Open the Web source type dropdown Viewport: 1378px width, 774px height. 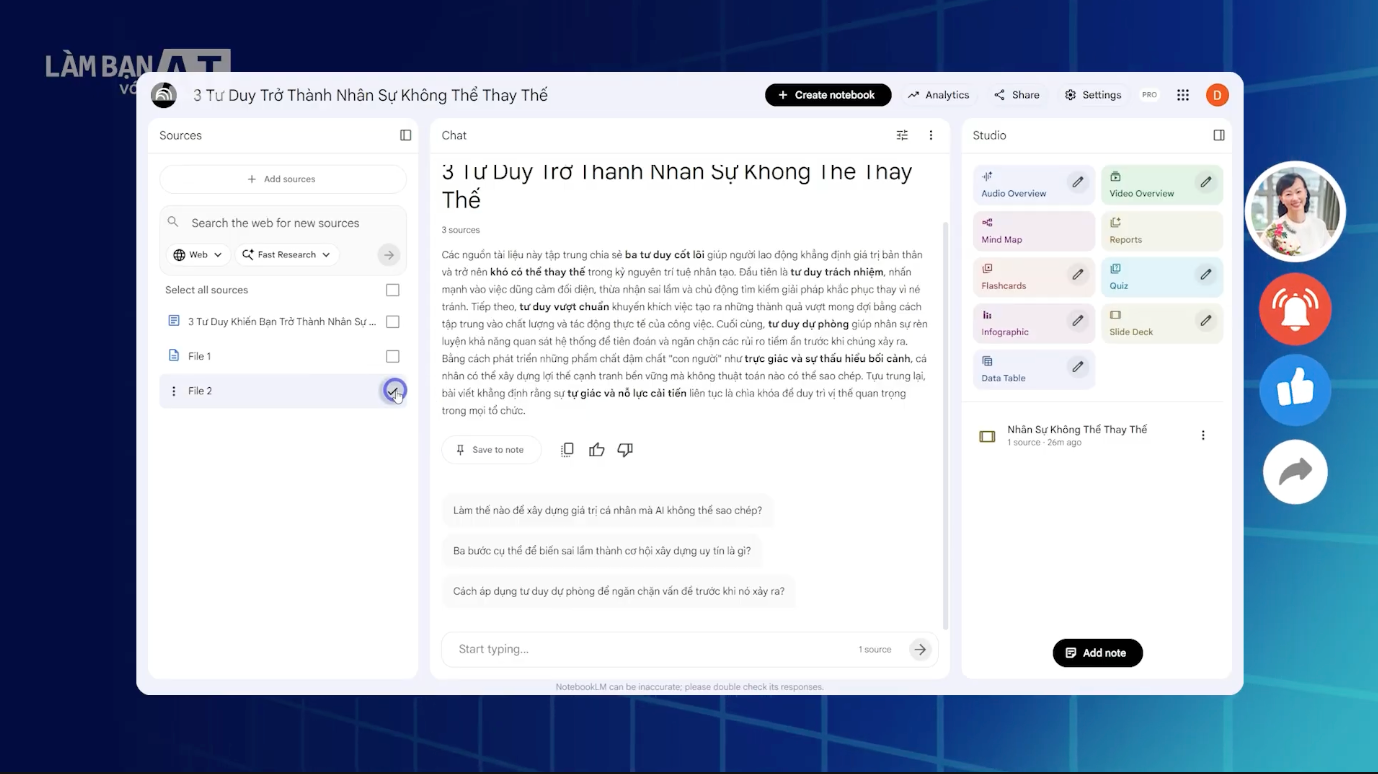(x=196, y=255)
